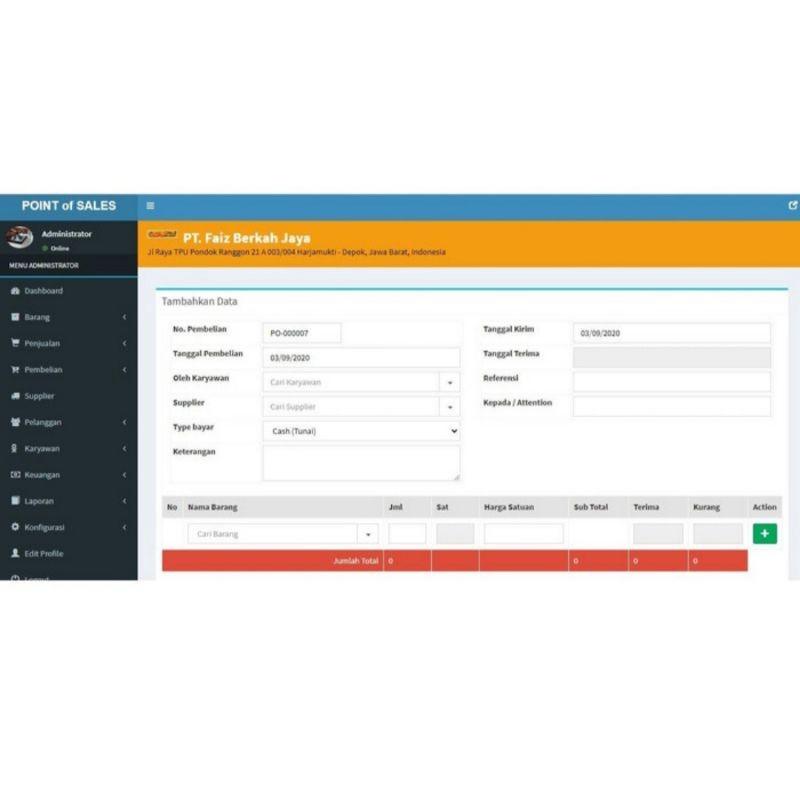Select the Dashboard icon in the sidebar
Viewport: 800px width, 800px height.
pos(13,291)
